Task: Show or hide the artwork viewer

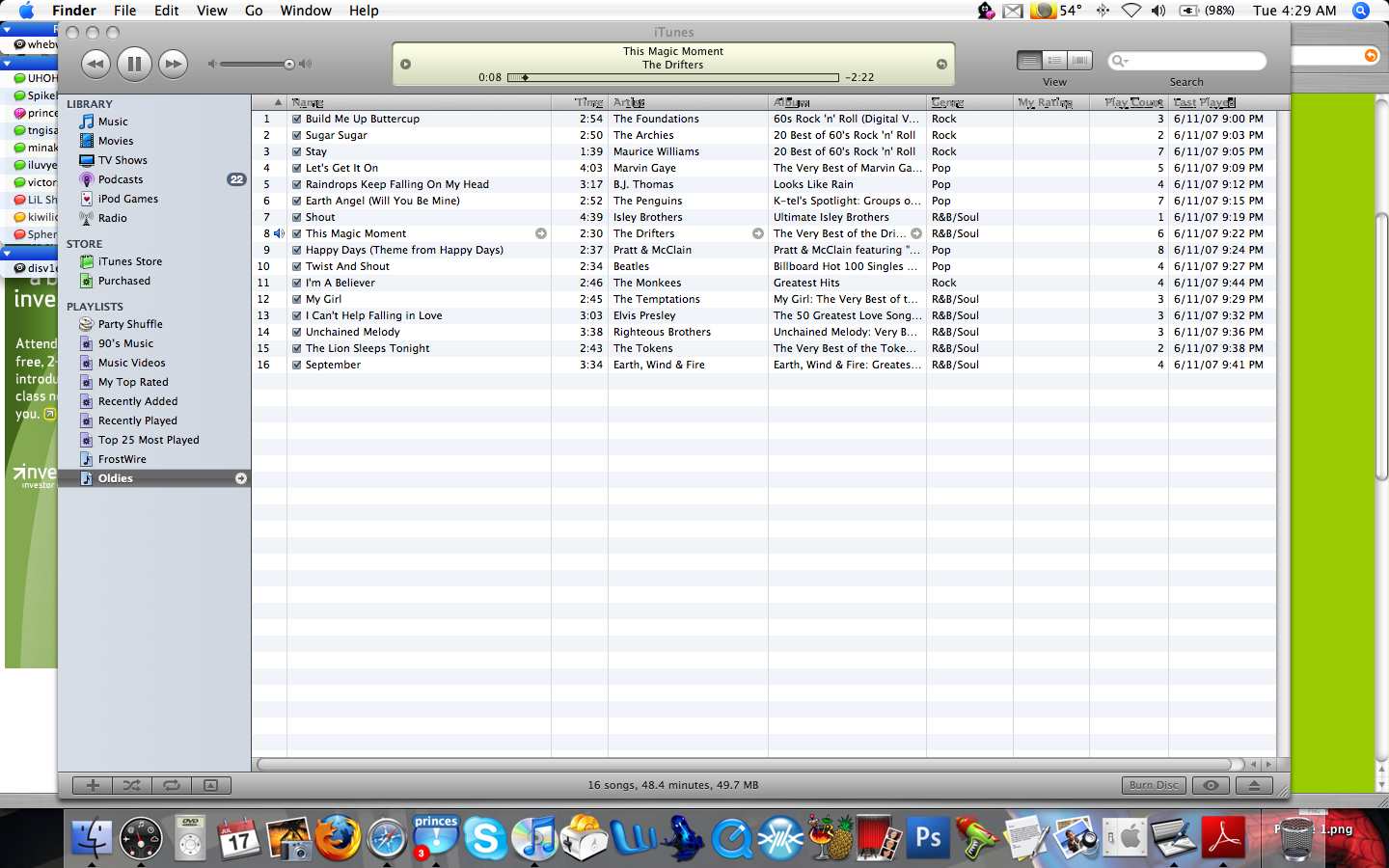Action: click(x=211, y=785)
